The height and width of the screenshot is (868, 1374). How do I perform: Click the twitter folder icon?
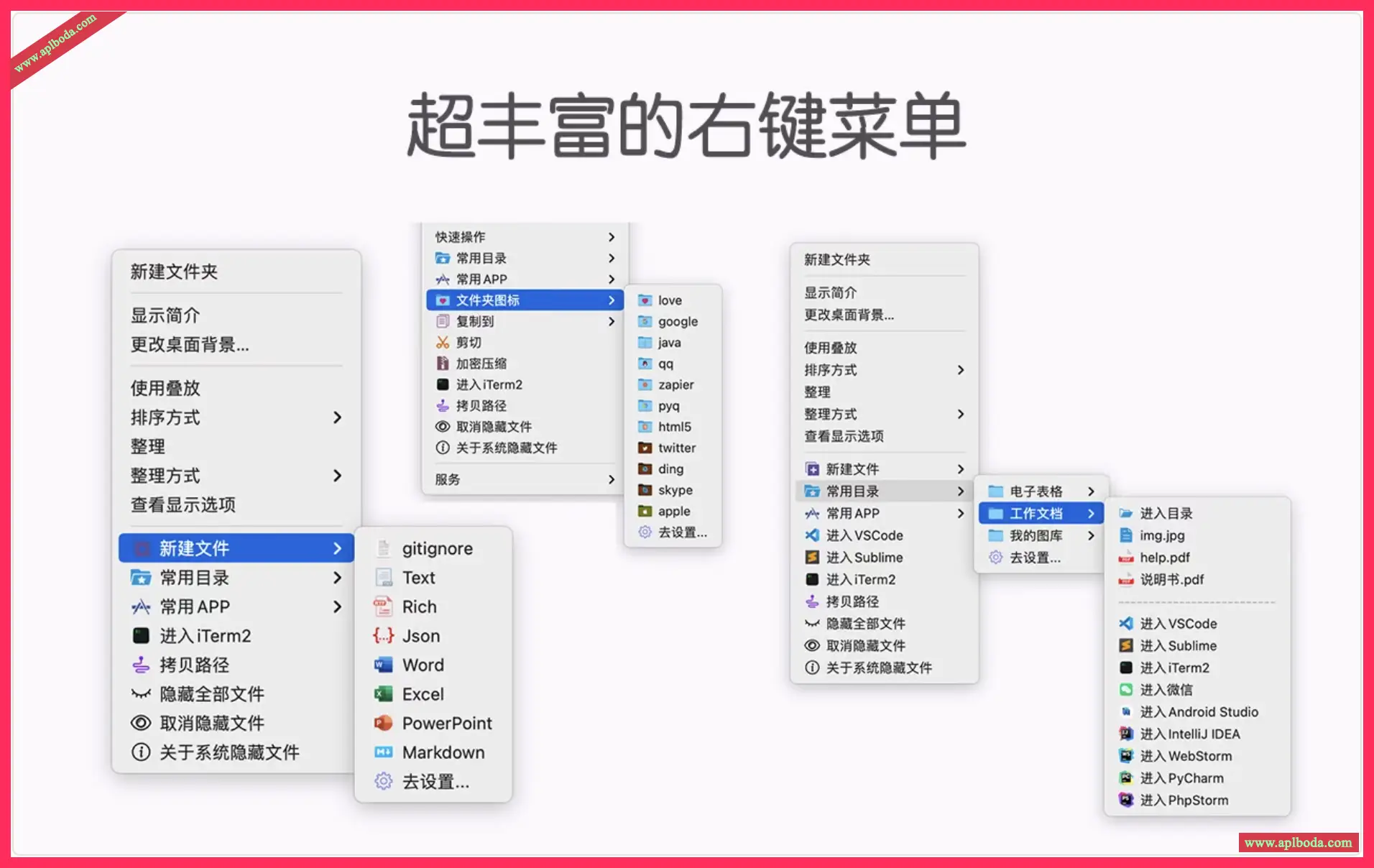point(645,448)
